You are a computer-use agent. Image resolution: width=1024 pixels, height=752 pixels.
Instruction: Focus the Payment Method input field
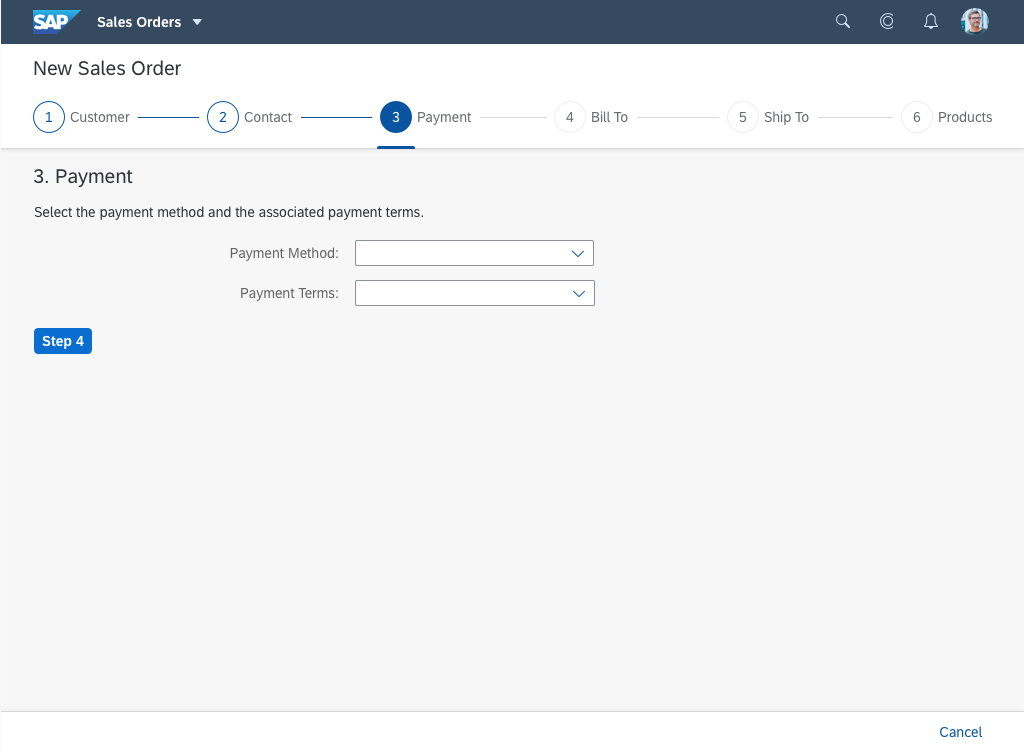pos(458,254)
